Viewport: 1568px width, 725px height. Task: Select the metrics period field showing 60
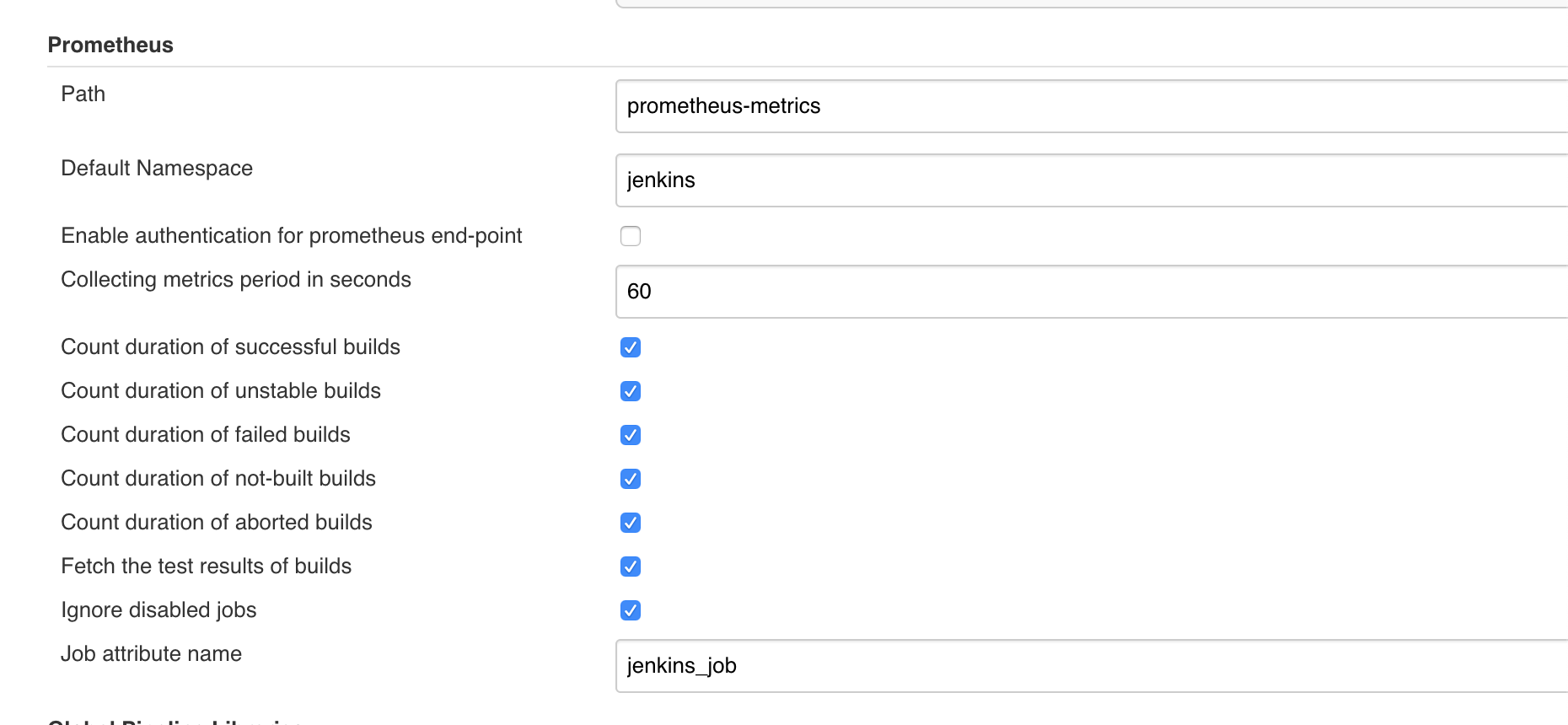pyautogui.click(x=1092, y=292)
